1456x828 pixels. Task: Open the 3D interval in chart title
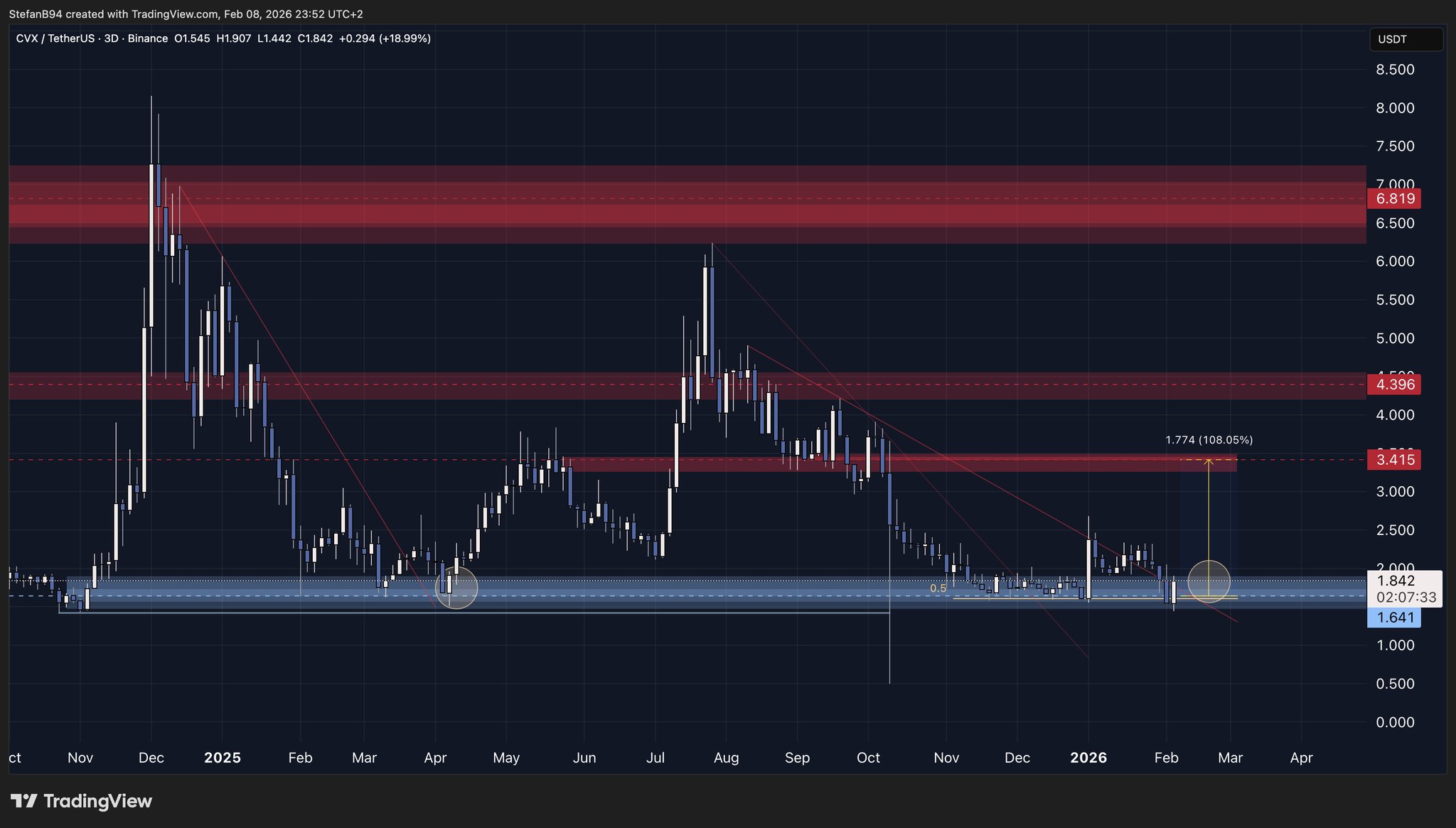click(111, 38)
